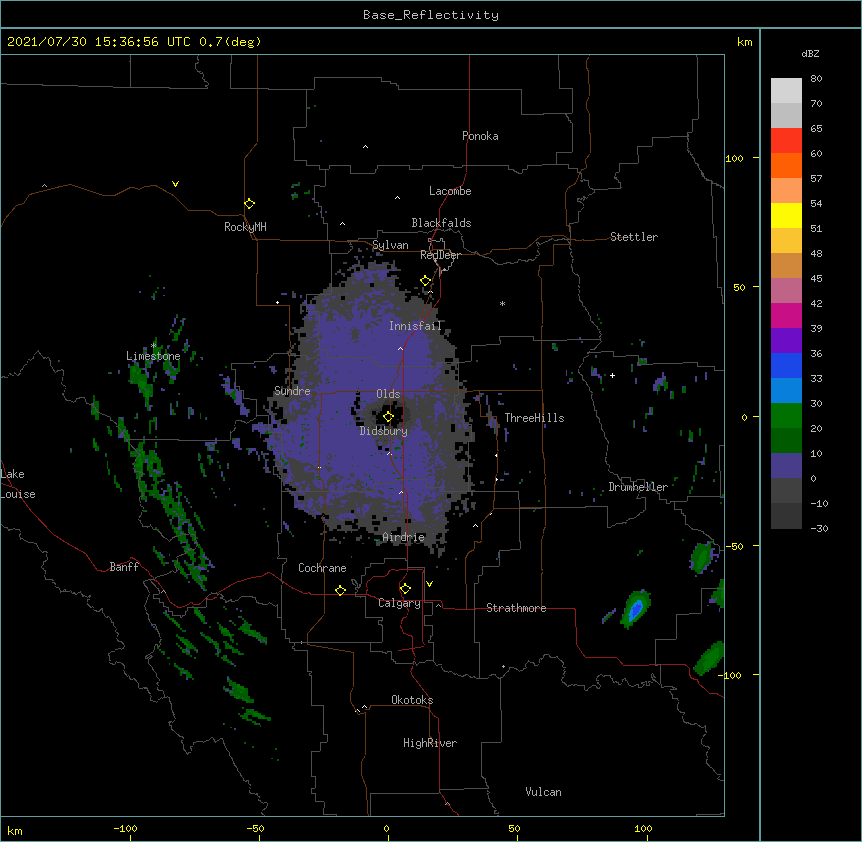Pick the light gray 80 dBZ legend swatch
The height and width of the screenshot is (842, 862).
coord(786,91)
